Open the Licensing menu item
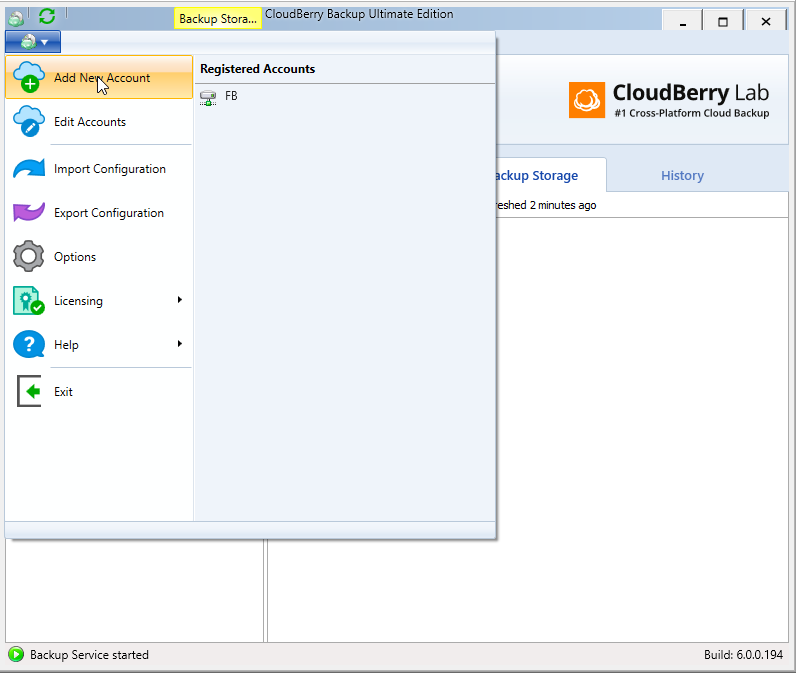This screenshot has height=673, width=796. 99,300
